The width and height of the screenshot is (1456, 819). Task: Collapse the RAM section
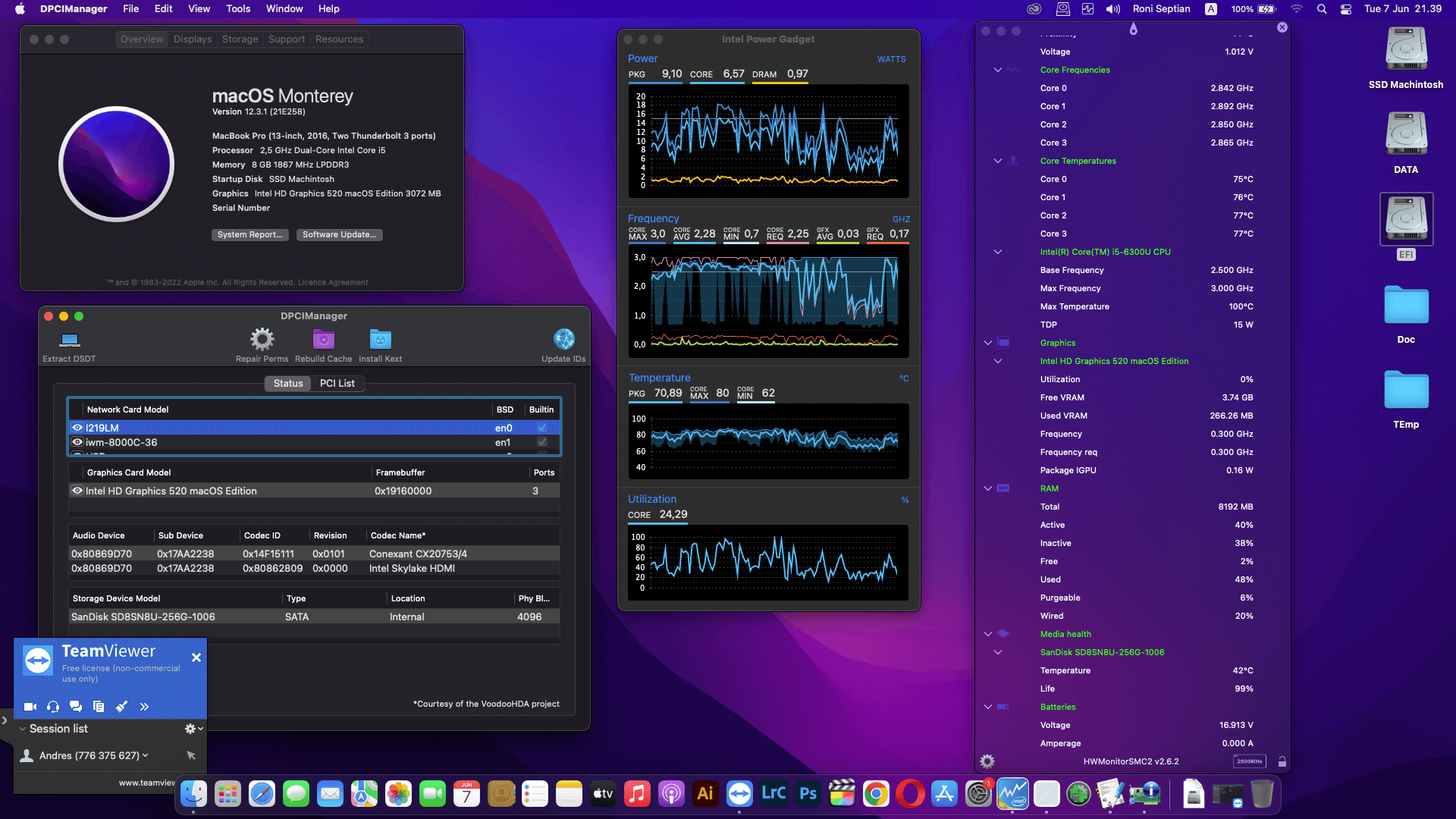tap(988, 488)
